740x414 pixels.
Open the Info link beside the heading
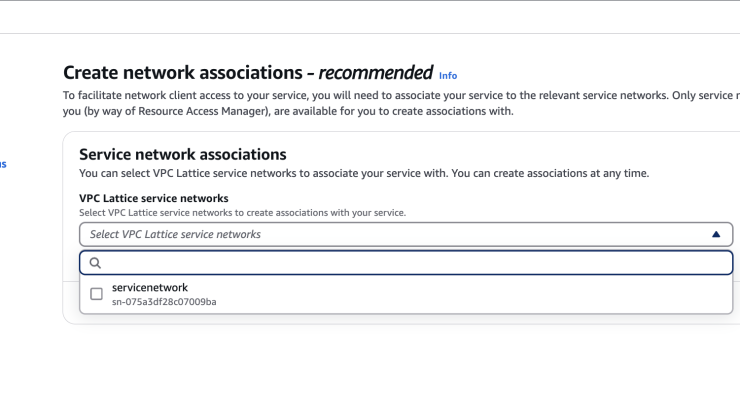[x=448, y=76]
